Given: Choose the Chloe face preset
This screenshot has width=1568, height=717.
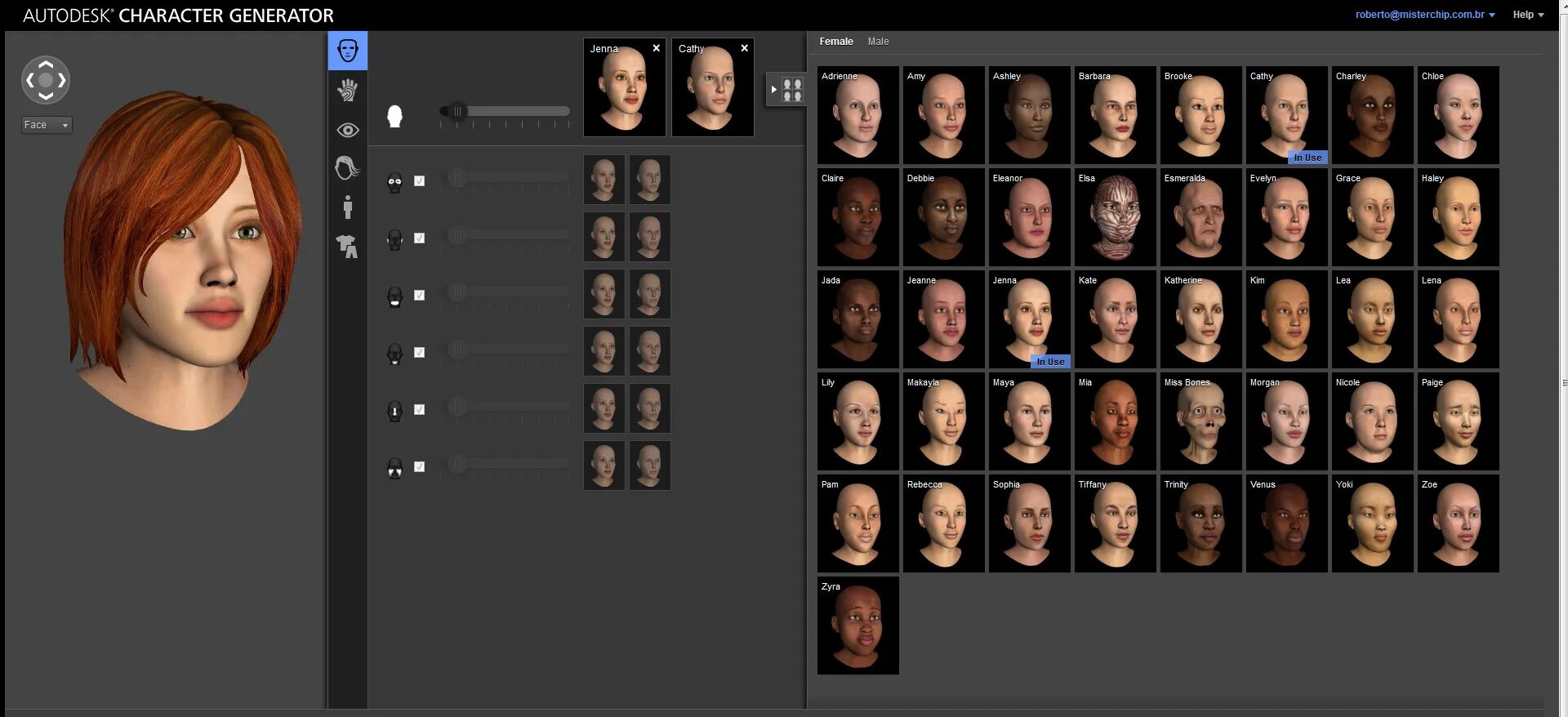Looking at the screenshot, I should [1459, 115].
